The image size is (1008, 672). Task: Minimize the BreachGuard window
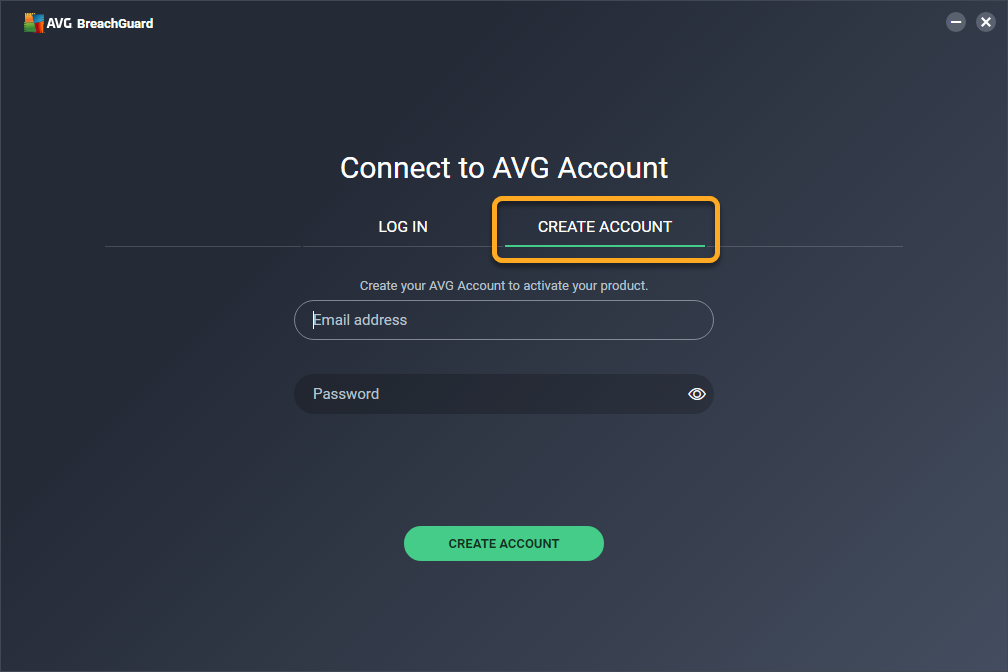coord(956,22)
